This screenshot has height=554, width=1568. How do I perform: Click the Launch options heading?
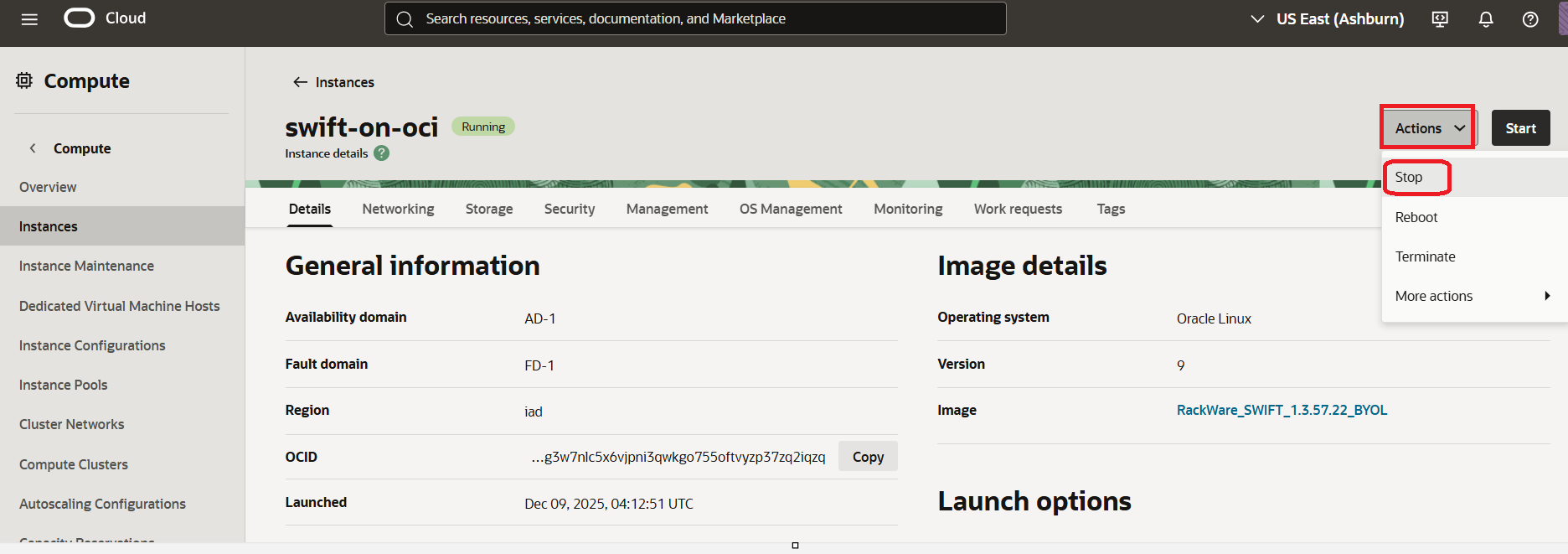[1034, 501]
